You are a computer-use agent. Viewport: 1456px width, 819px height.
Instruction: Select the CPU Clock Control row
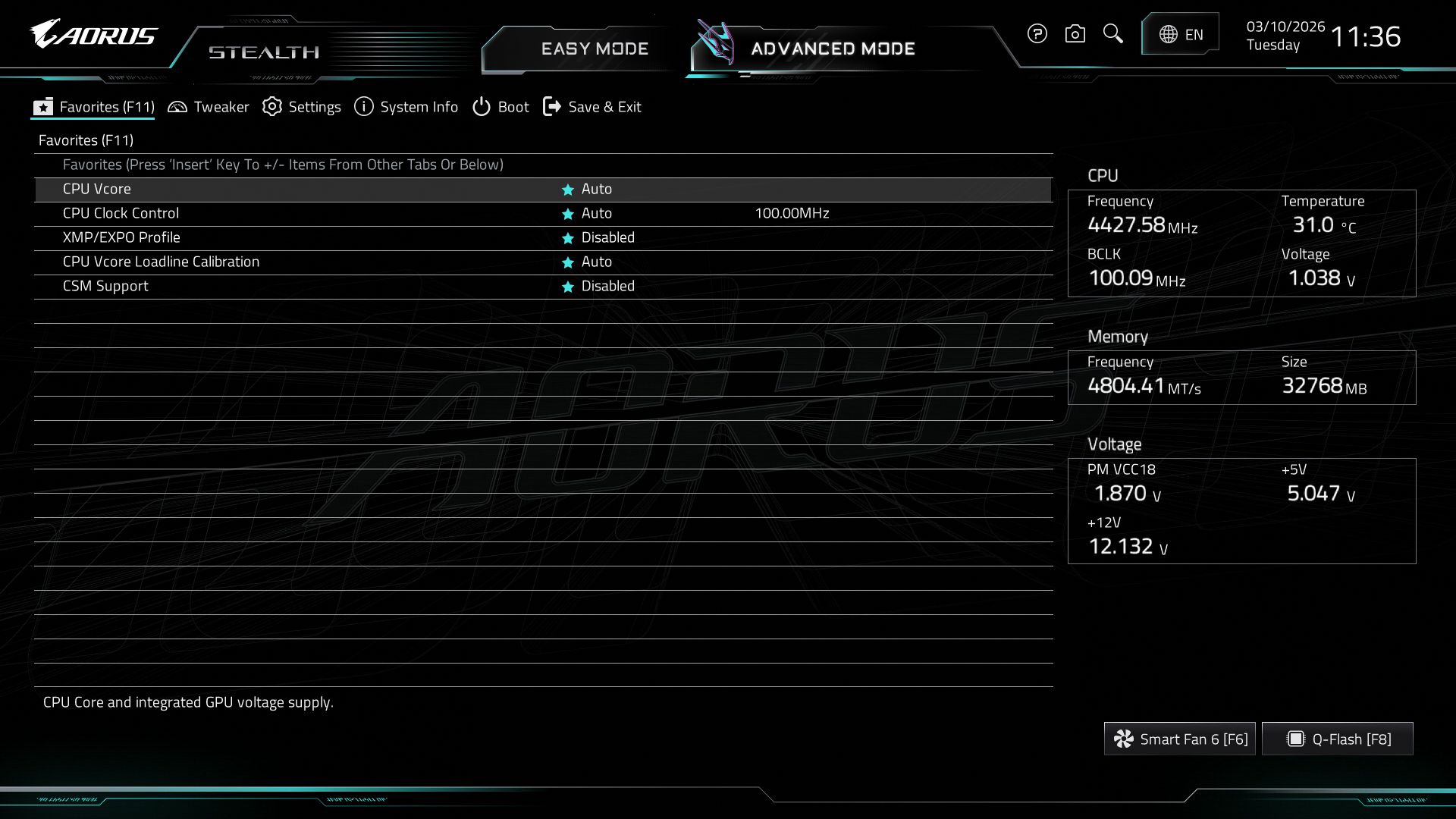[x=227, y=213]
